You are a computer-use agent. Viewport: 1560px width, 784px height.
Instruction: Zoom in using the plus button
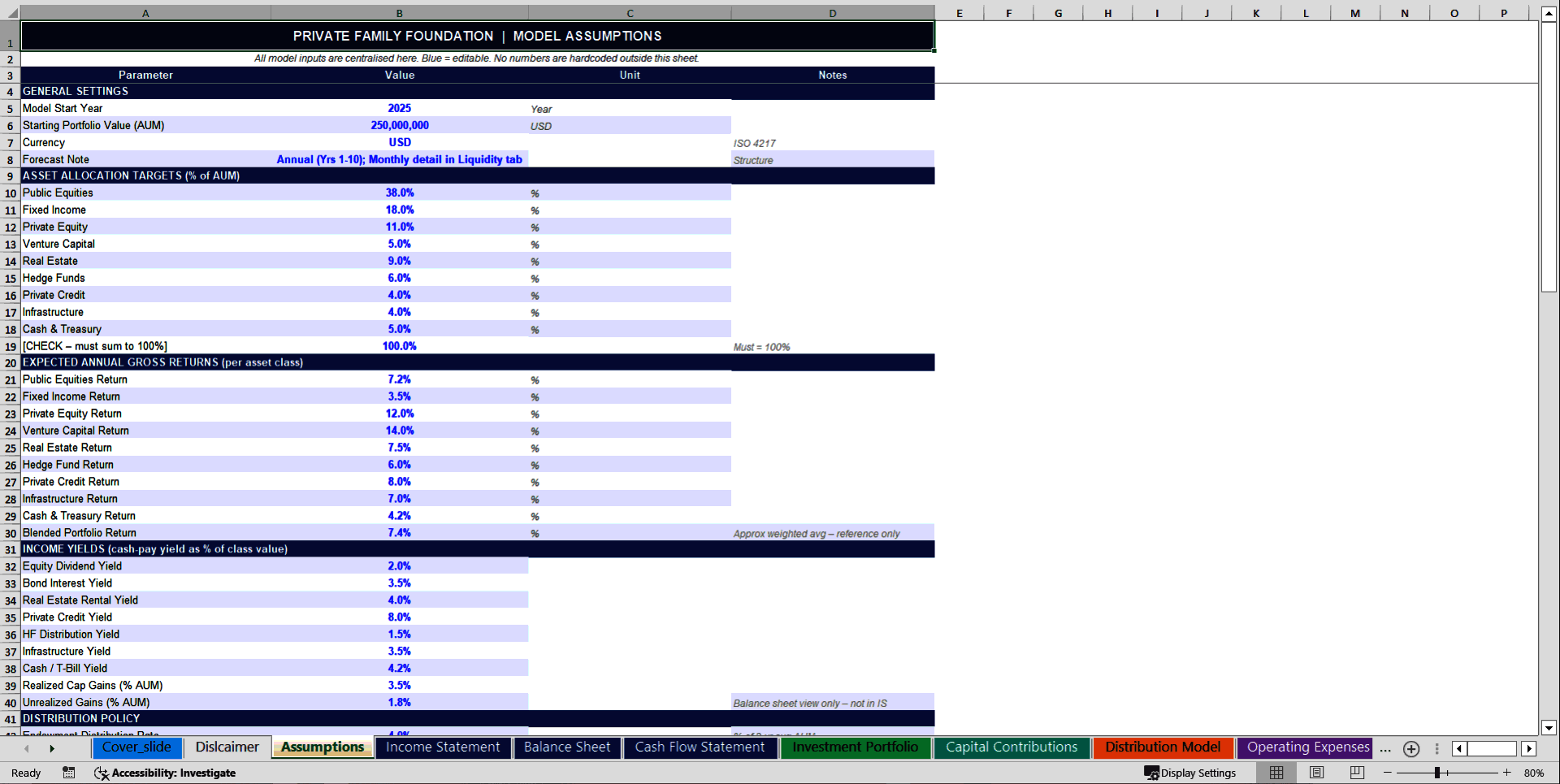[1507, 773]
